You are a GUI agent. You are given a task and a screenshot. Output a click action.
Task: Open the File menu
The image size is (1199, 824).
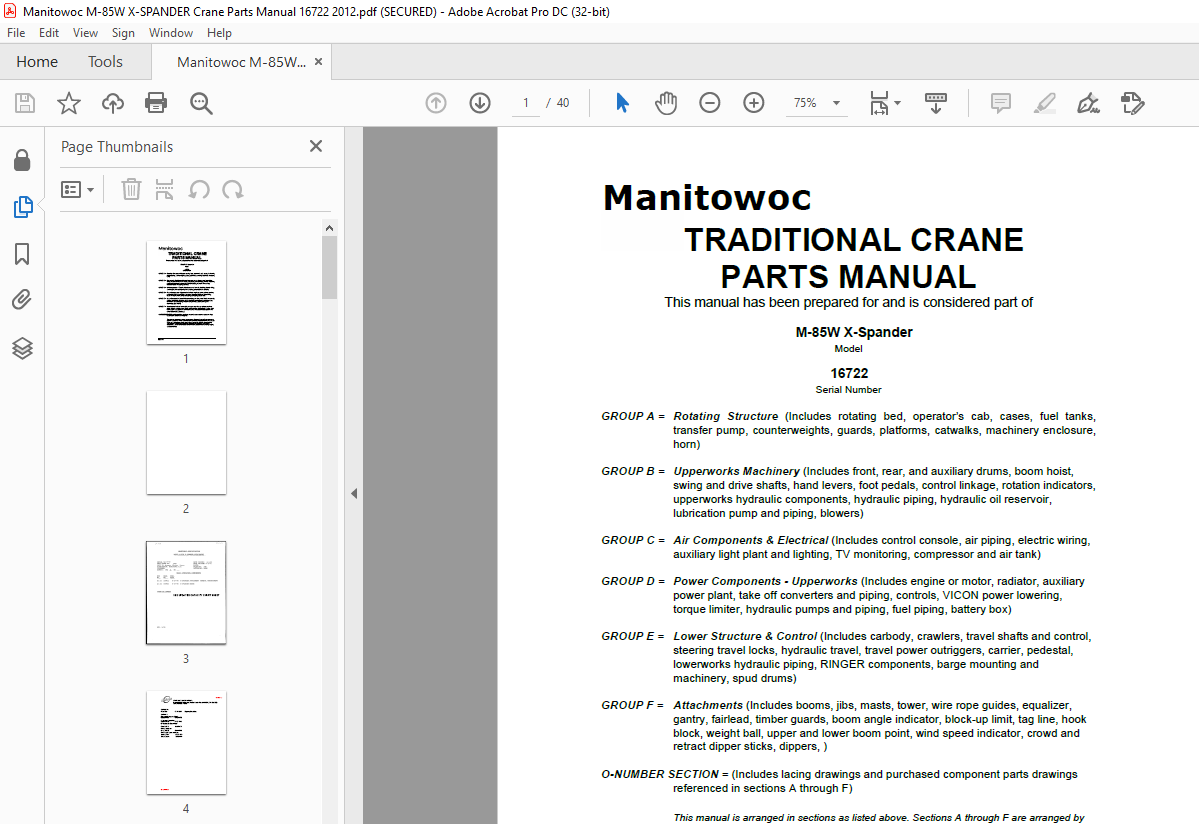[16, 33]
